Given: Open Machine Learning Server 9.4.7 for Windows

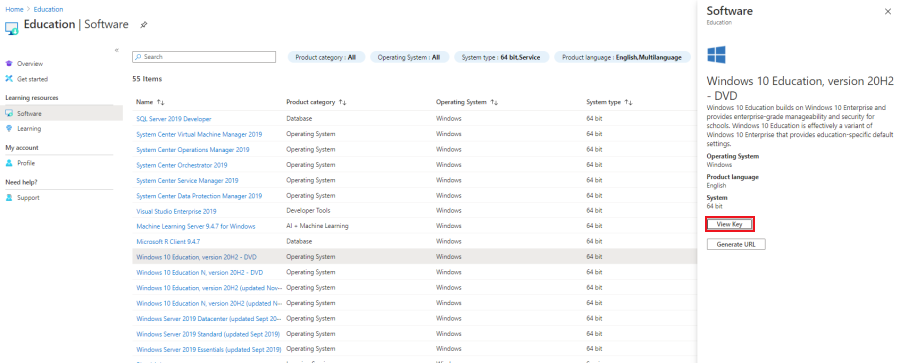Looking at the screenshot, I should pyautogui.click(x=196, y=226).
